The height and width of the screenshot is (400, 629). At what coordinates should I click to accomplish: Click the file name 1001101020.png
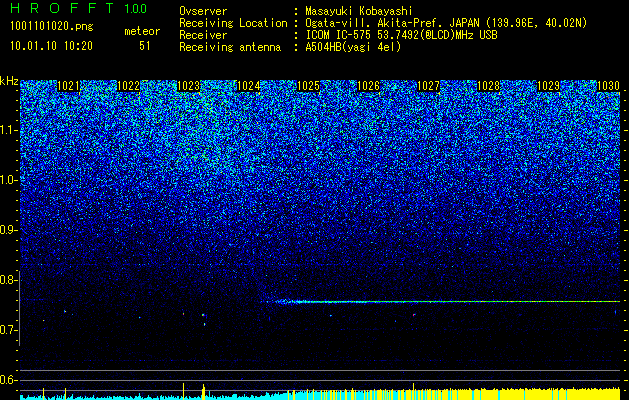tap(52, 27)
